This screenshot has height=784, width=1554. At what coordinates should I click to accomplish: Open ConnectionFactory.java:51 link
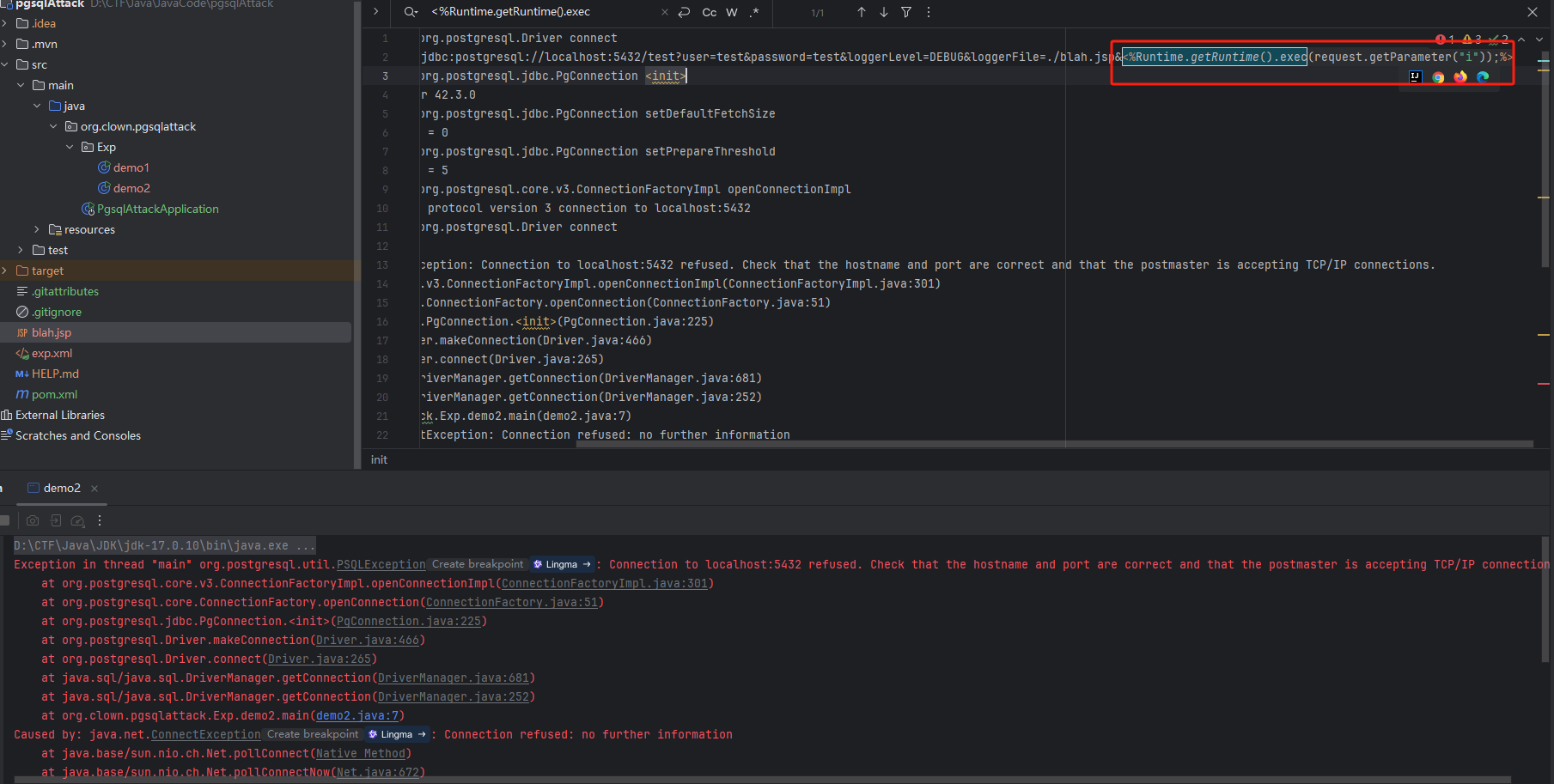pyautogui.click(x=512, y=602)
